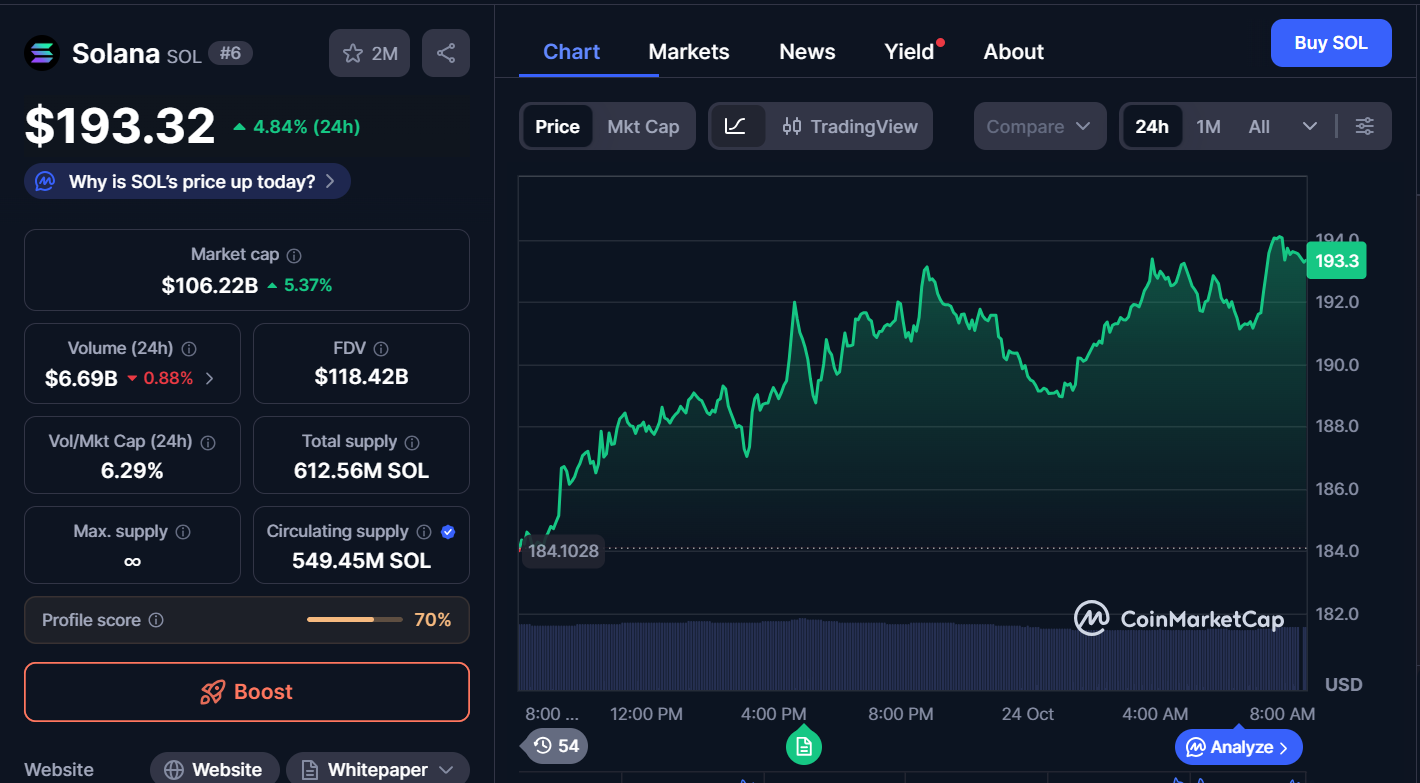Screen dimensions: 1420x783
Task: Click the Profile score progress bar
Action: [354, 620]
